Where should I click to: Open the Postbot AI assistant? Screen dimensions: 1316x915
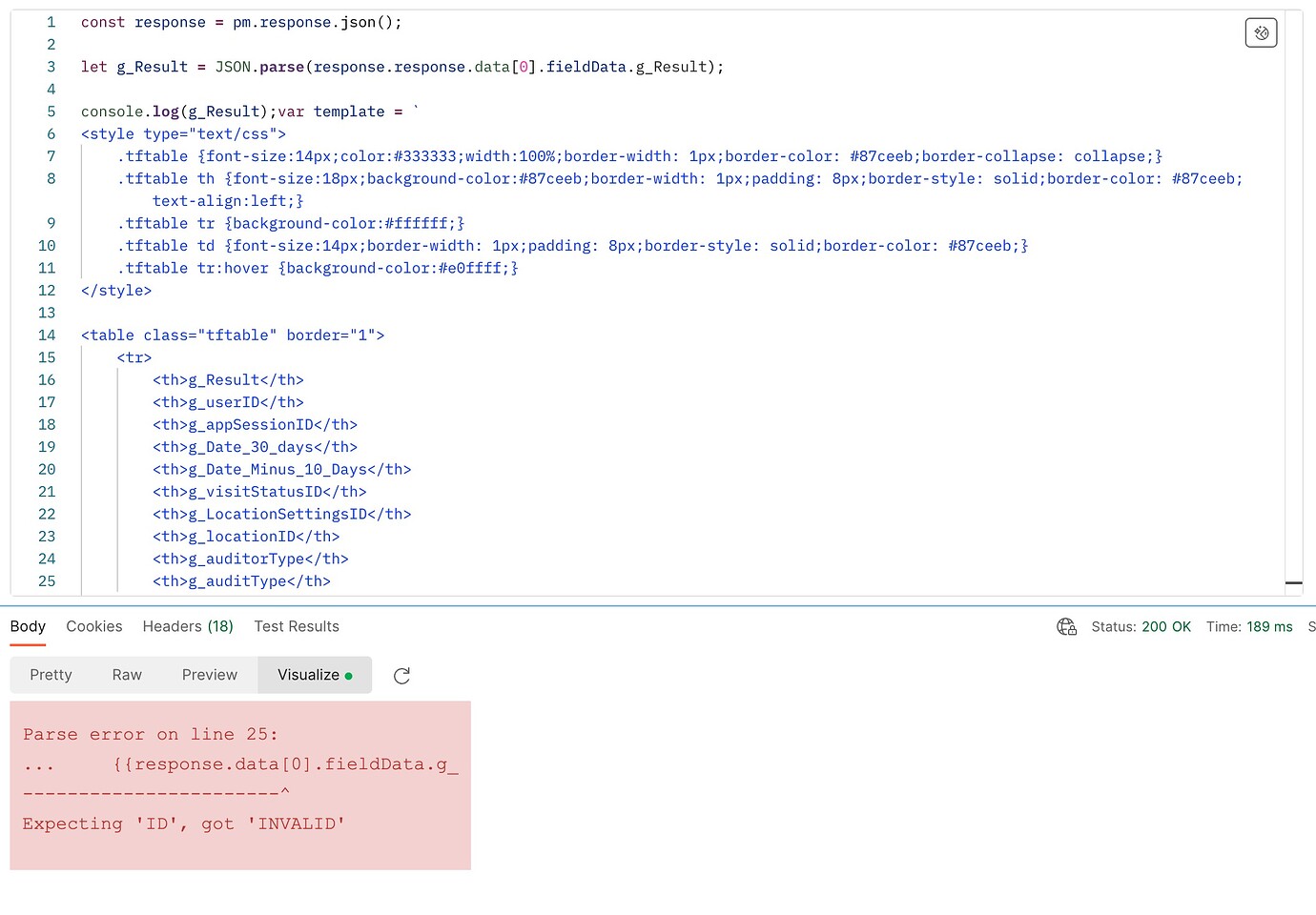pos(1261,31)
